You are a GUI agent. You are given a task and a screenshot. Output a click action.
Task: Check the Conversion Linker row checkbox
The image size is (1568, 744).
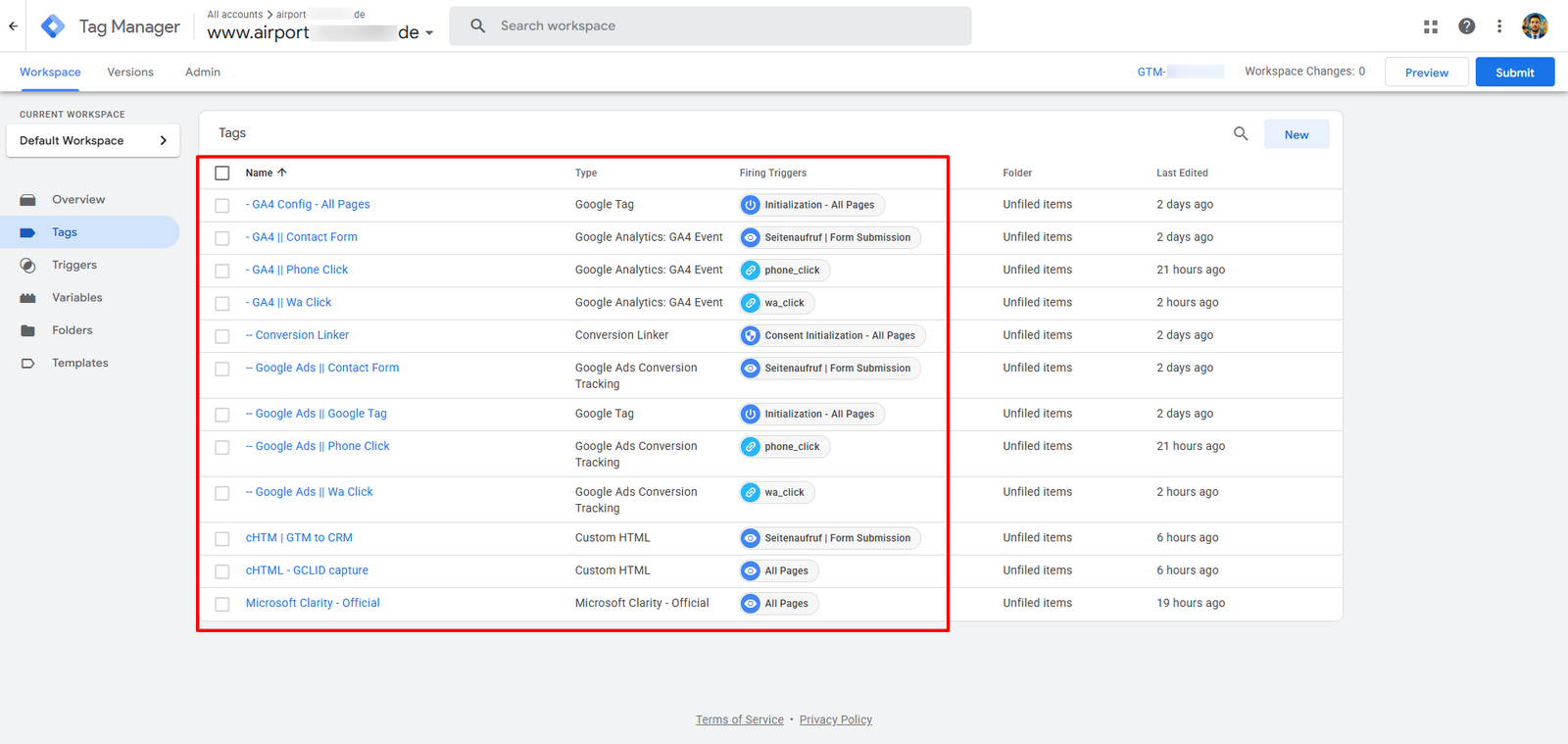point(222,336)
